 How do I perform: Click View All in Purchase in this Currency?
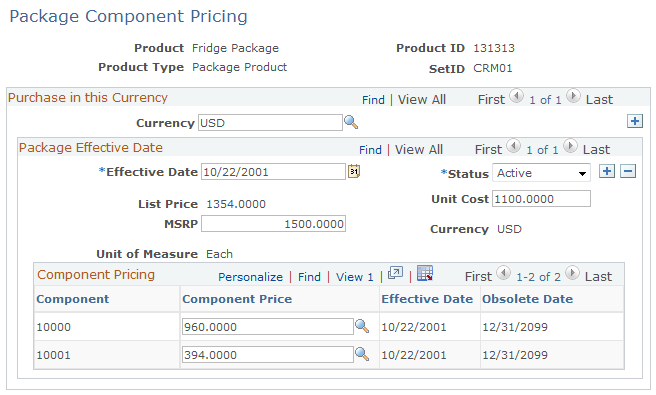pyautogui.click(x=422, y=100)
